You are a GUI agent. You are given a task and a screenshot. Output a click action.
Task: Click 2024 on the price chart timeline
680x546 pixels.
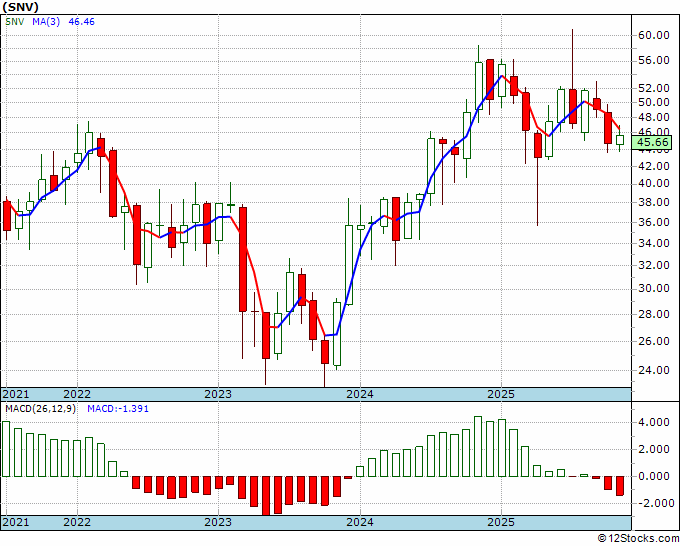pyautogui.click(x=360, y=394)
